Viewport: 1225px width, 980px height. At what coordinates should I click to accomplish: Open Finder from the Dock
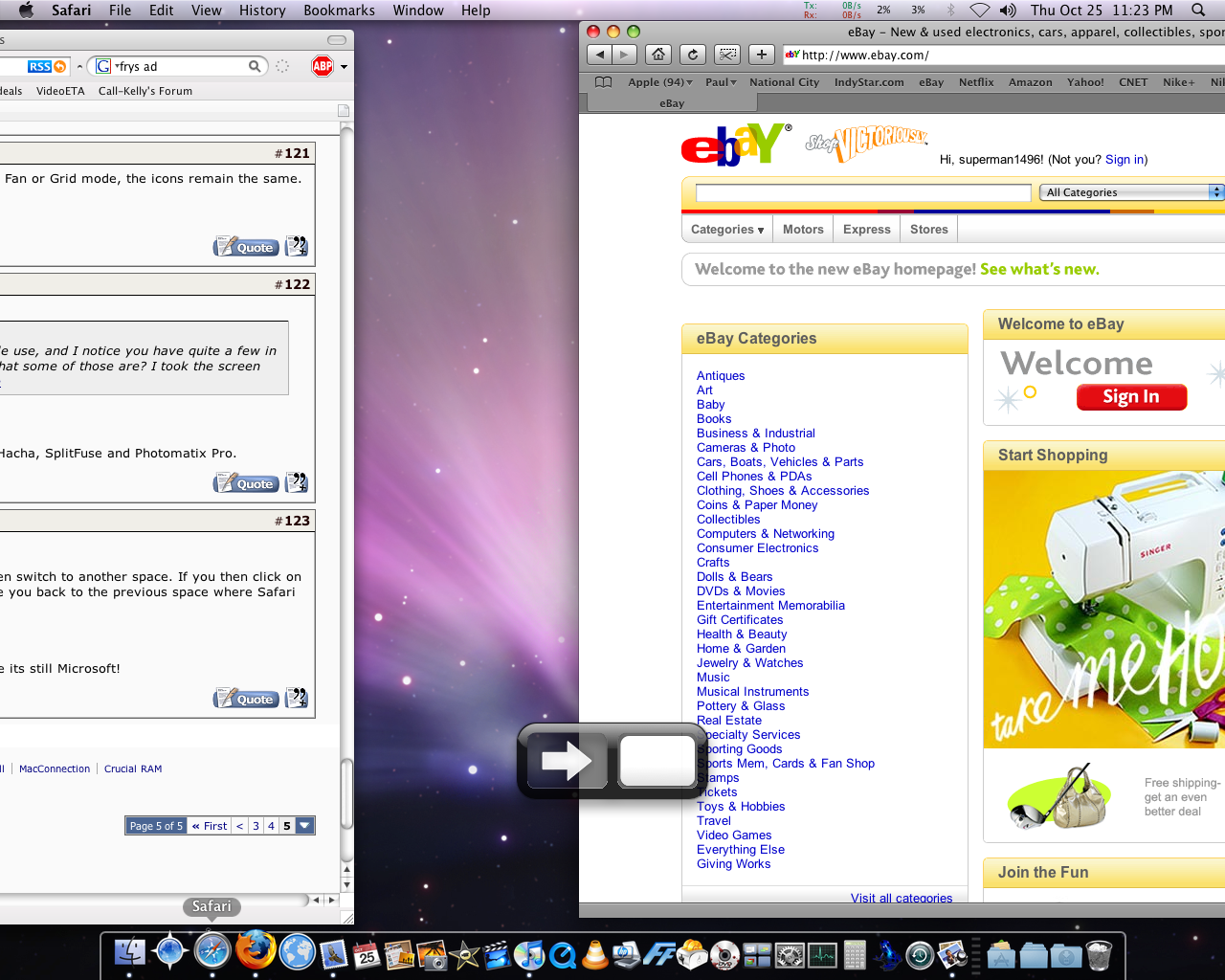(x=129, y=952)
